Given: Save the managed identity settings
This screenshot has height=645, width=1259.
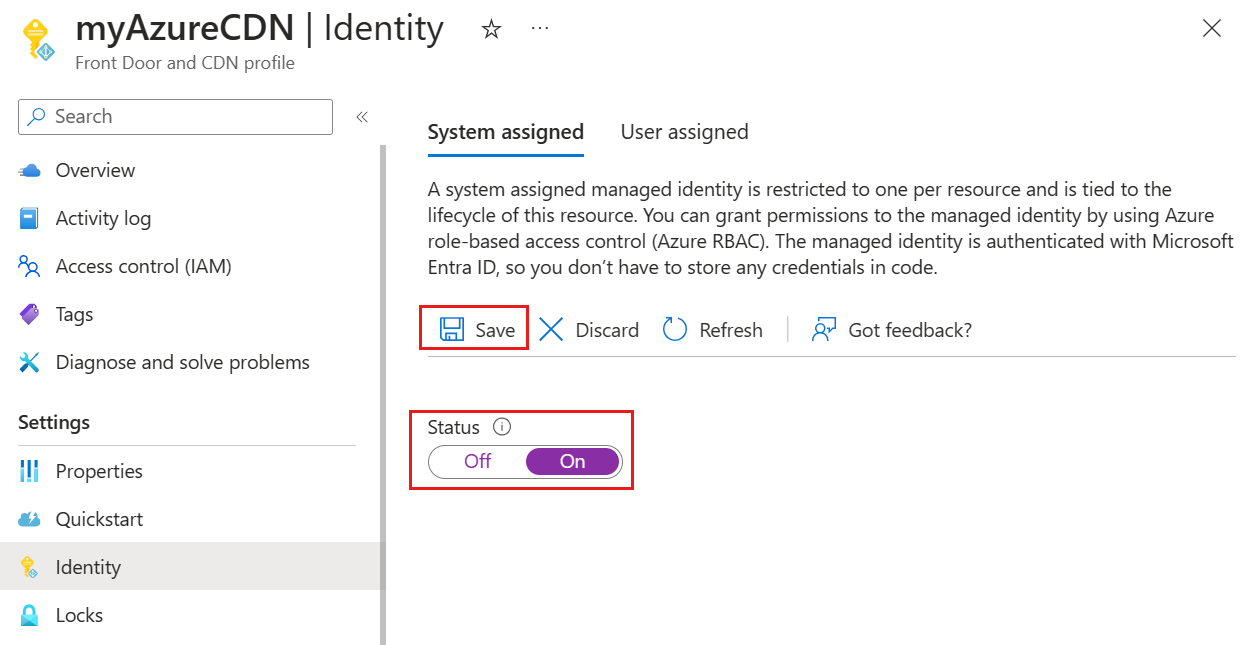Looking at the screenshot, I should pos(473,329).
